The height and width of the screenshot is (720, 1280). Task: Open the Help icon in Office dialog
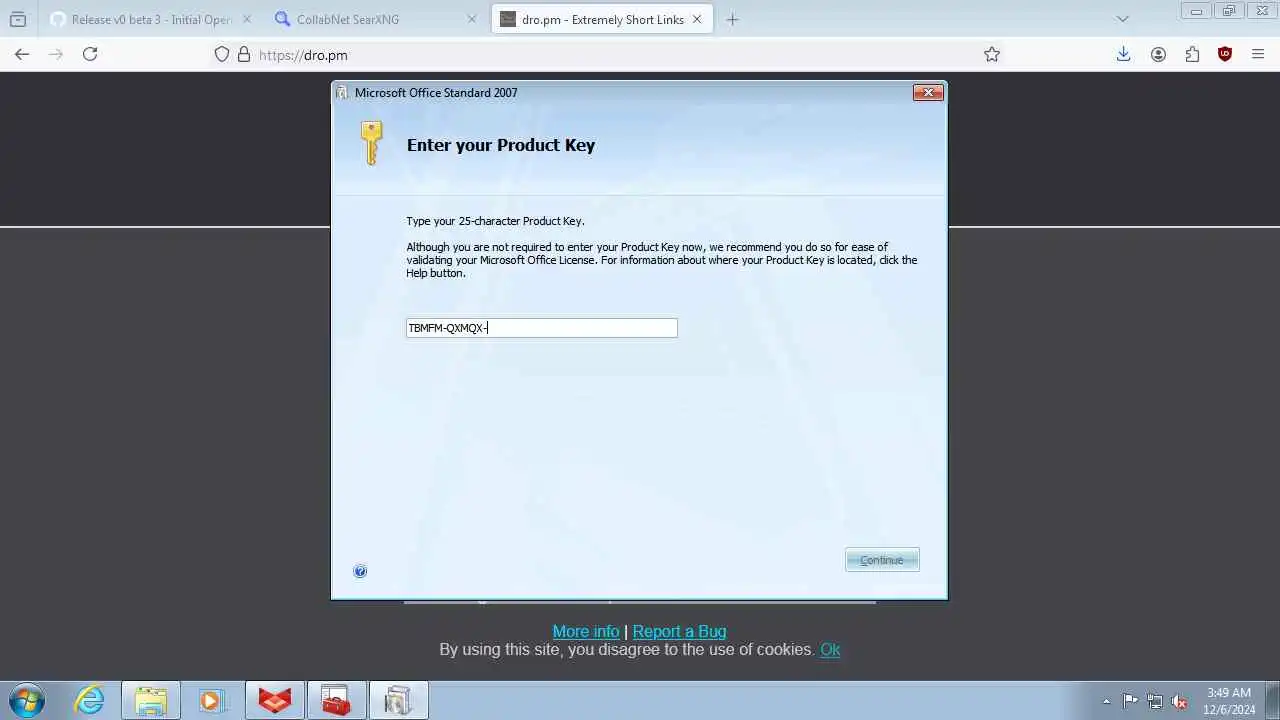[x=360, y=571]
